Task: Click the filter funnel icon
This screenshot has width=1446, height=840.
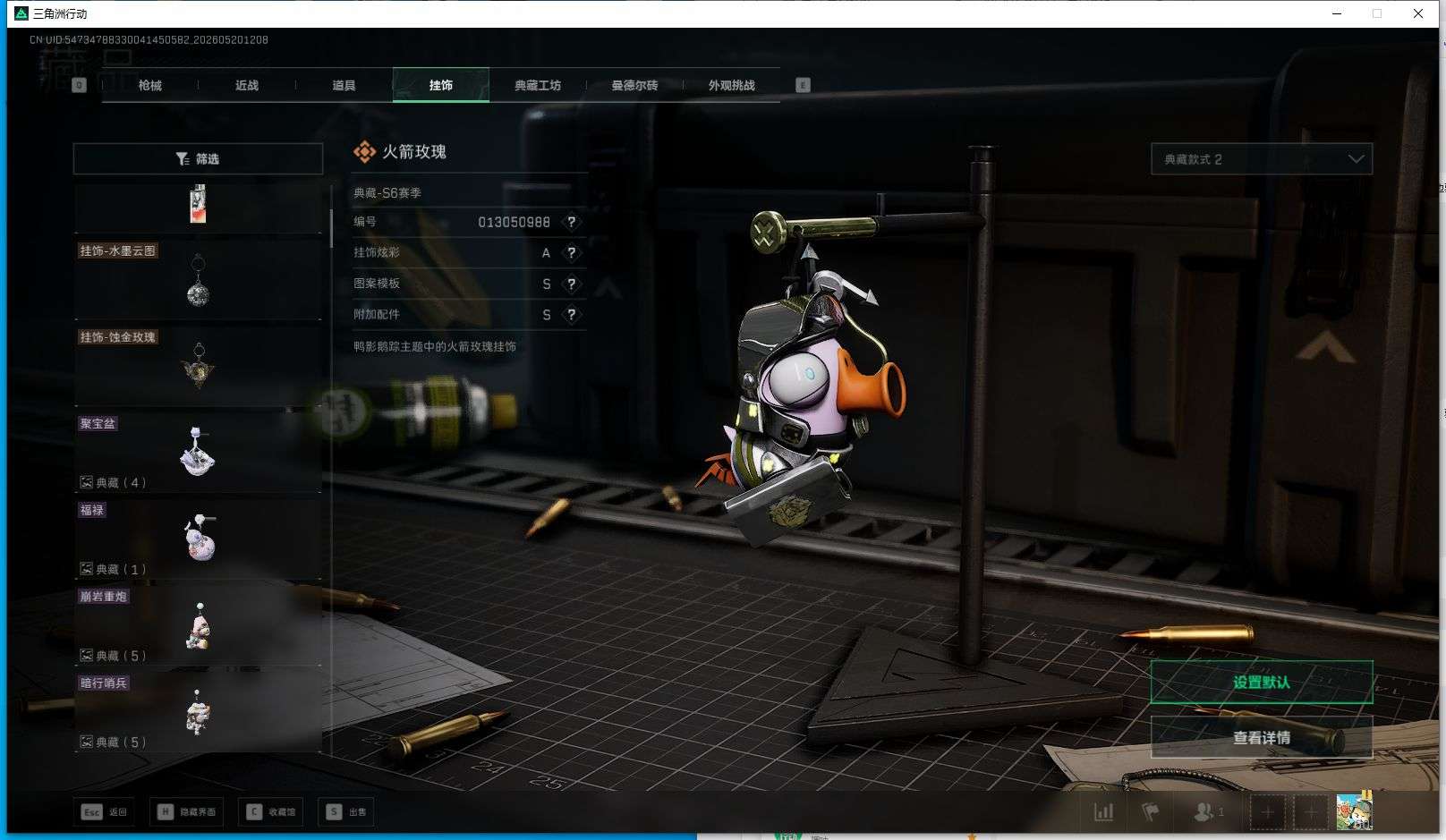Action: coord(183,158)
